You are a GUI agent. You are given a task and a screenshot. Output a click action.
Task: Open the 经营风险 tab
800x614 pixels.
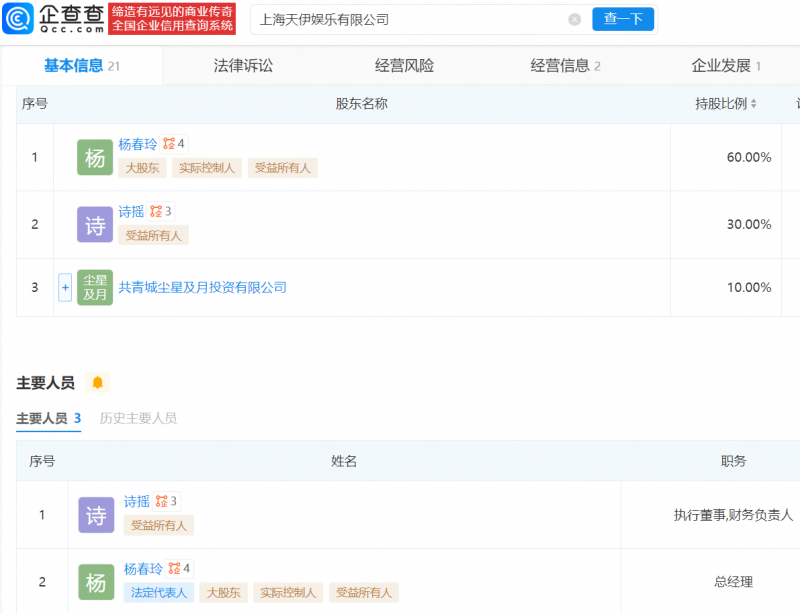(404, 66)
